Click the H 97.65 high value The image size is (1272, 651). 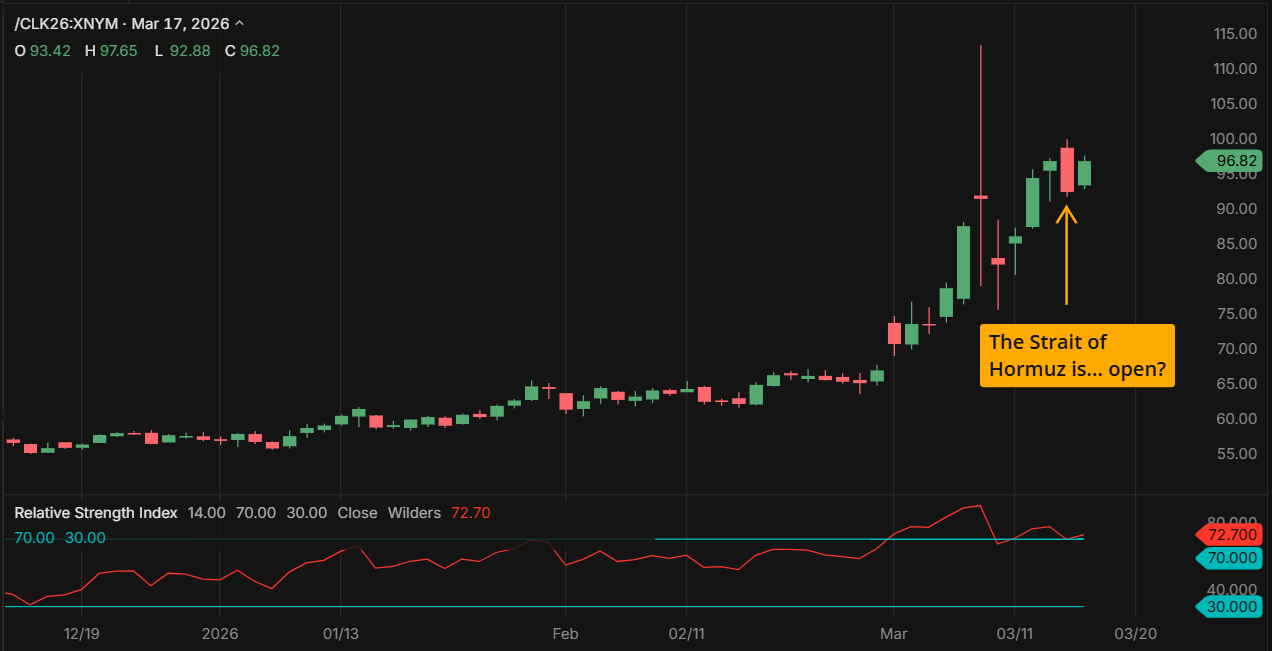click(111, 50)
